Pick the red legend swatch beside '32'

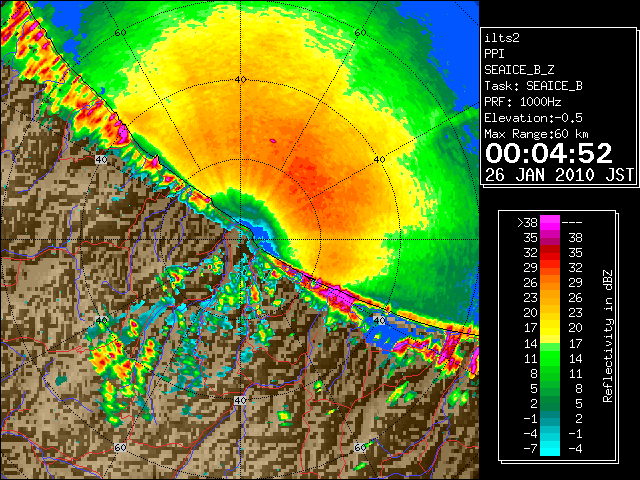point(550,253)
